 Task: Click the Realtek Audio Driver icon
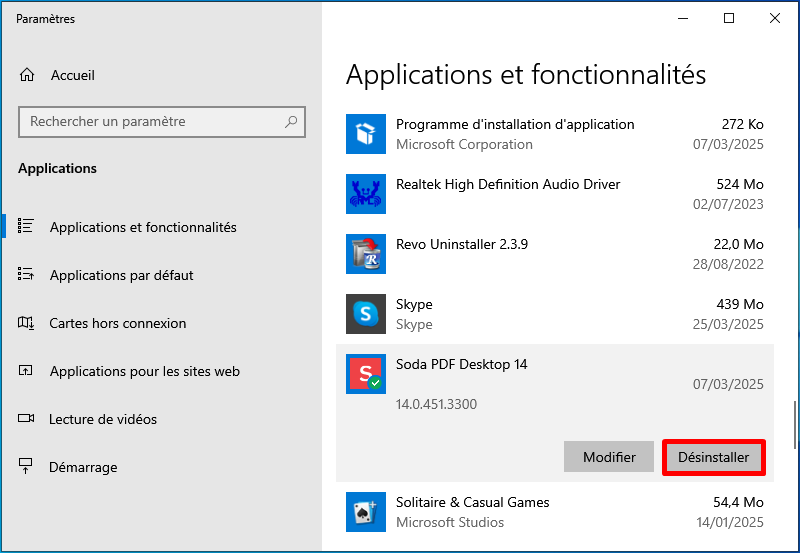pyautogui.click(x=365, y=194)
